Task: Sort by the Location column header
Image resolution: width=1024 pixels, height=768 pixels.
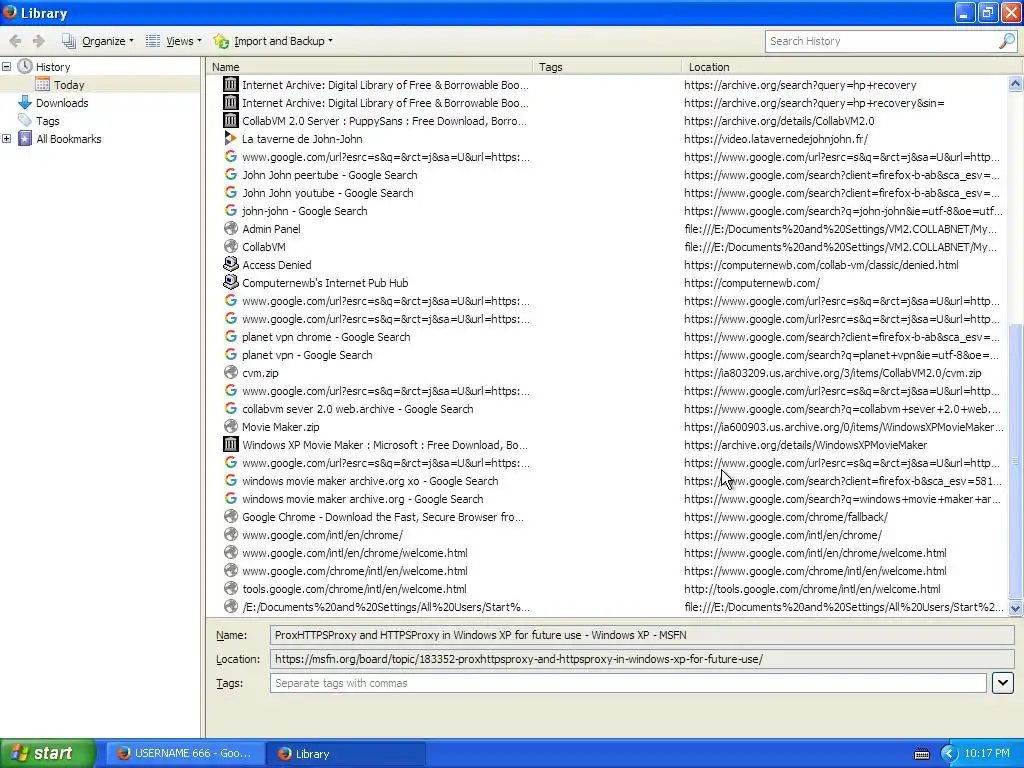Action: coord(852,67)
